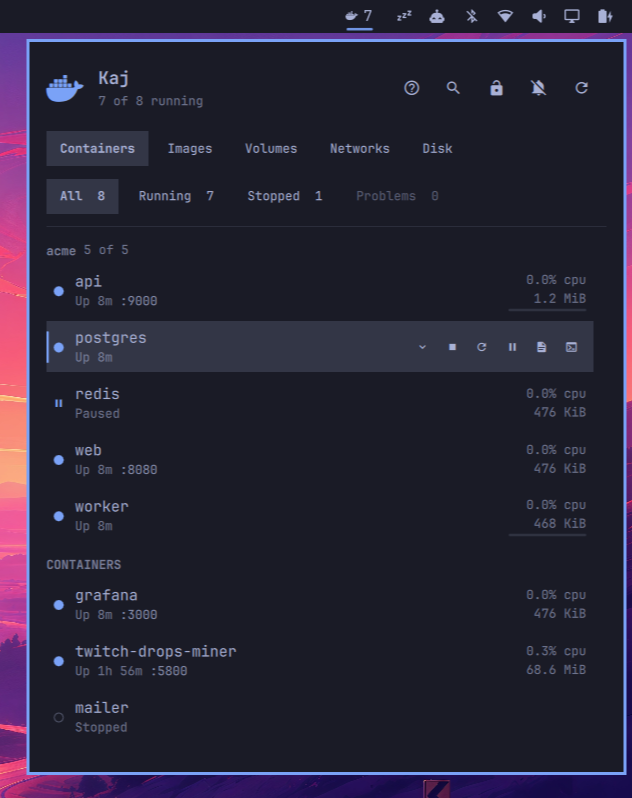The height and width of the screenshot is (798, 632).
Task: Click the mailer stopped status circle
Action: pos(59,717)
